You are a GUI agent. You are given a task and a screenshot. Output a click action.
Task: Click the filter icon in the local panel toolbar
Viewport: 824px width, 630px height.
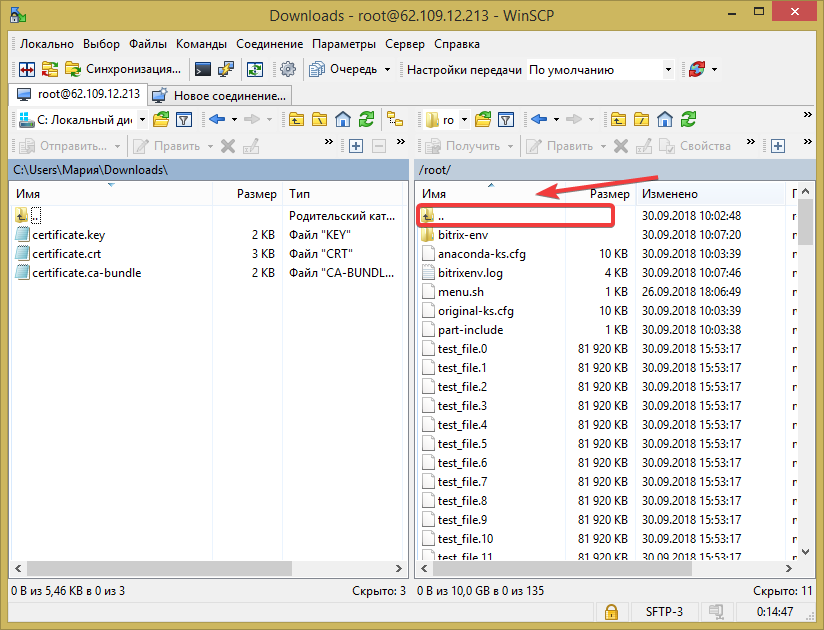pos(184,120)
